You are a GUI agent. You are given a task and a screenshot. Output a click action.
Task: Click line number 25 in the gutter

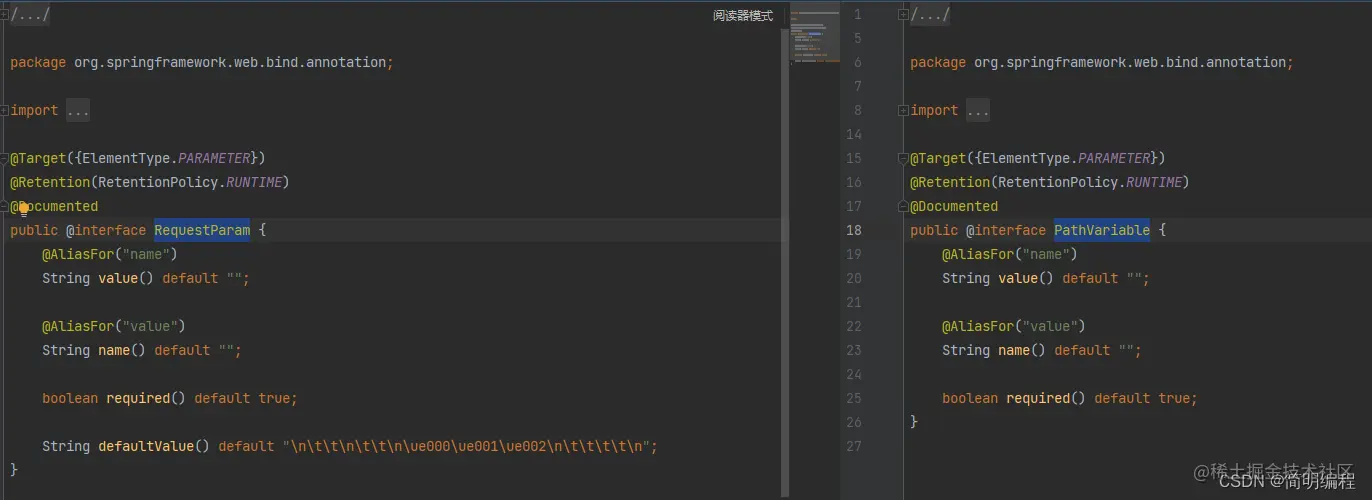click(853, 398)
